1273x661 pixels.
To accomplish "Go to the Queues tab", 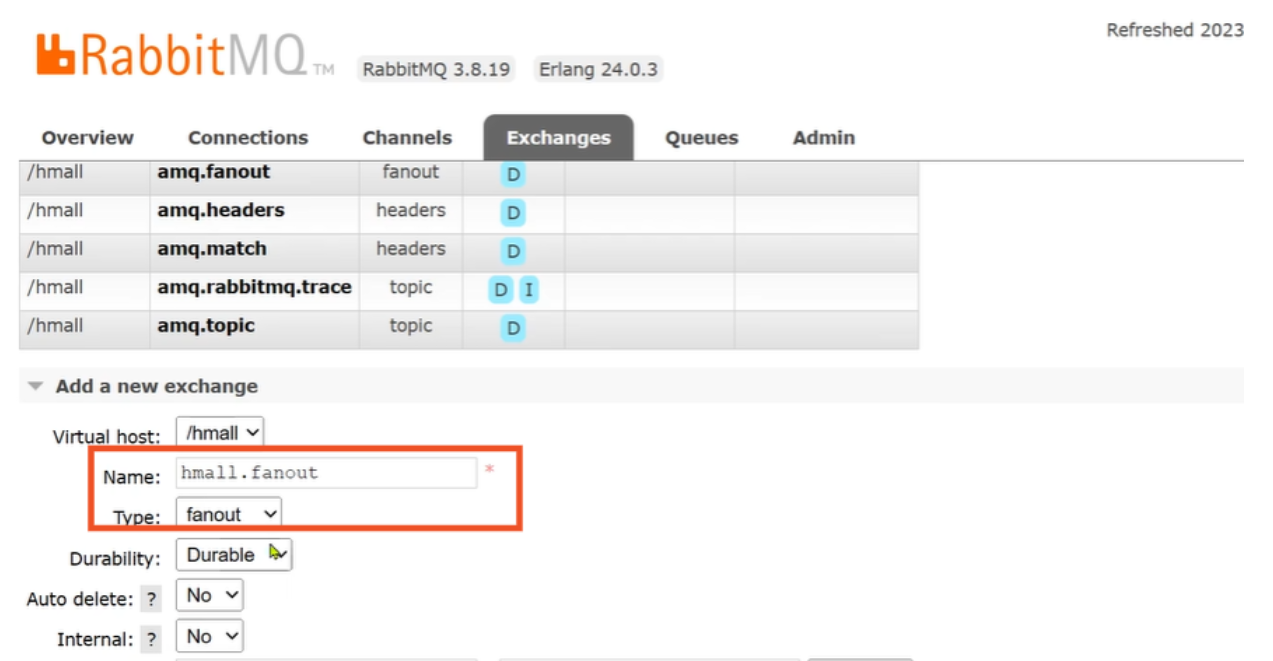I will coord(702,138).
